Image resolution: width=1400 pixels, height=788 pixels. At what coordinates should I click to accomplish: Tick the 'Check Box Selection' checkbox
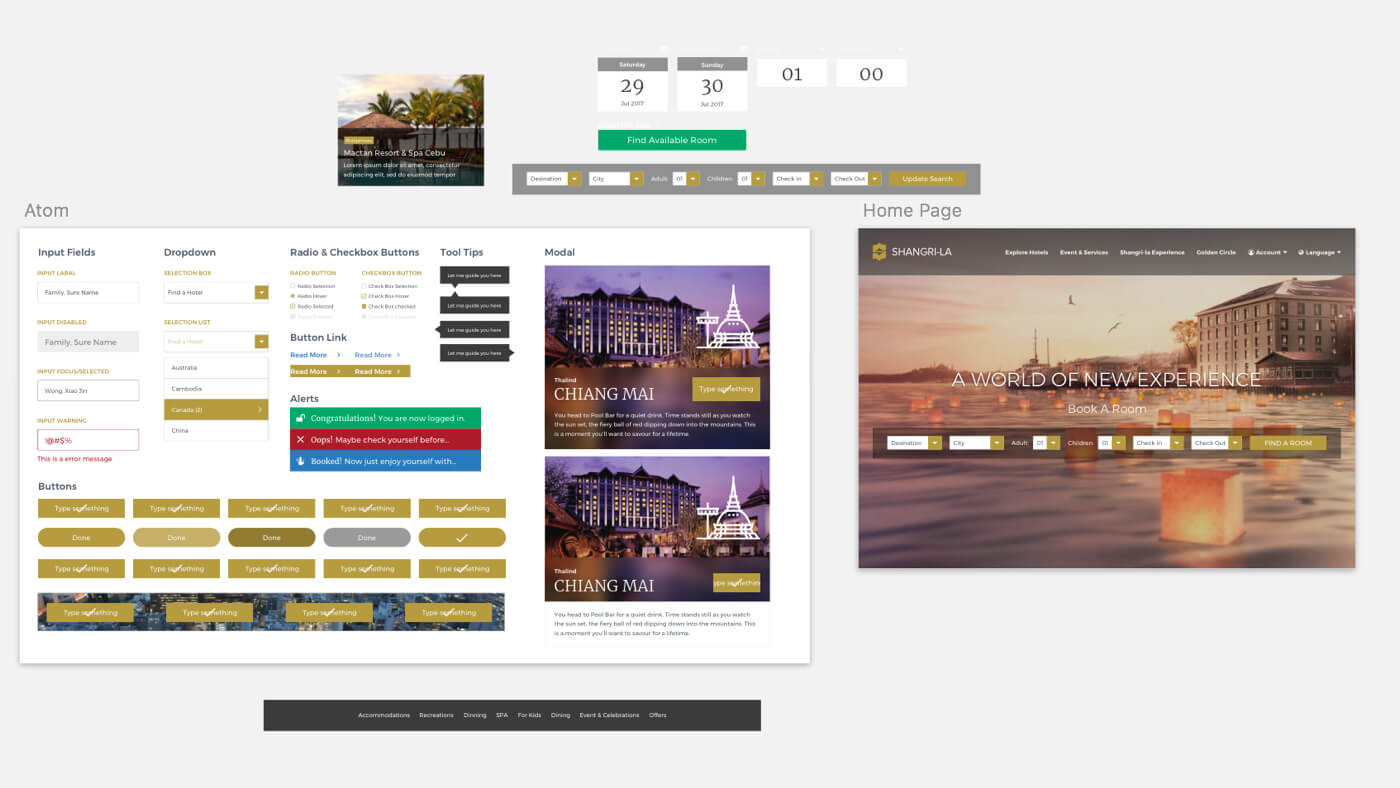364,286
